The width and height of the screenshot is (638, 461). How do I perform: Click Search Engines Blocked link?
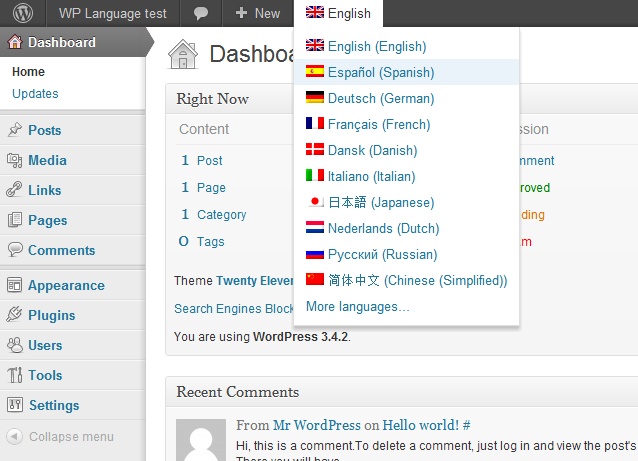234,308
